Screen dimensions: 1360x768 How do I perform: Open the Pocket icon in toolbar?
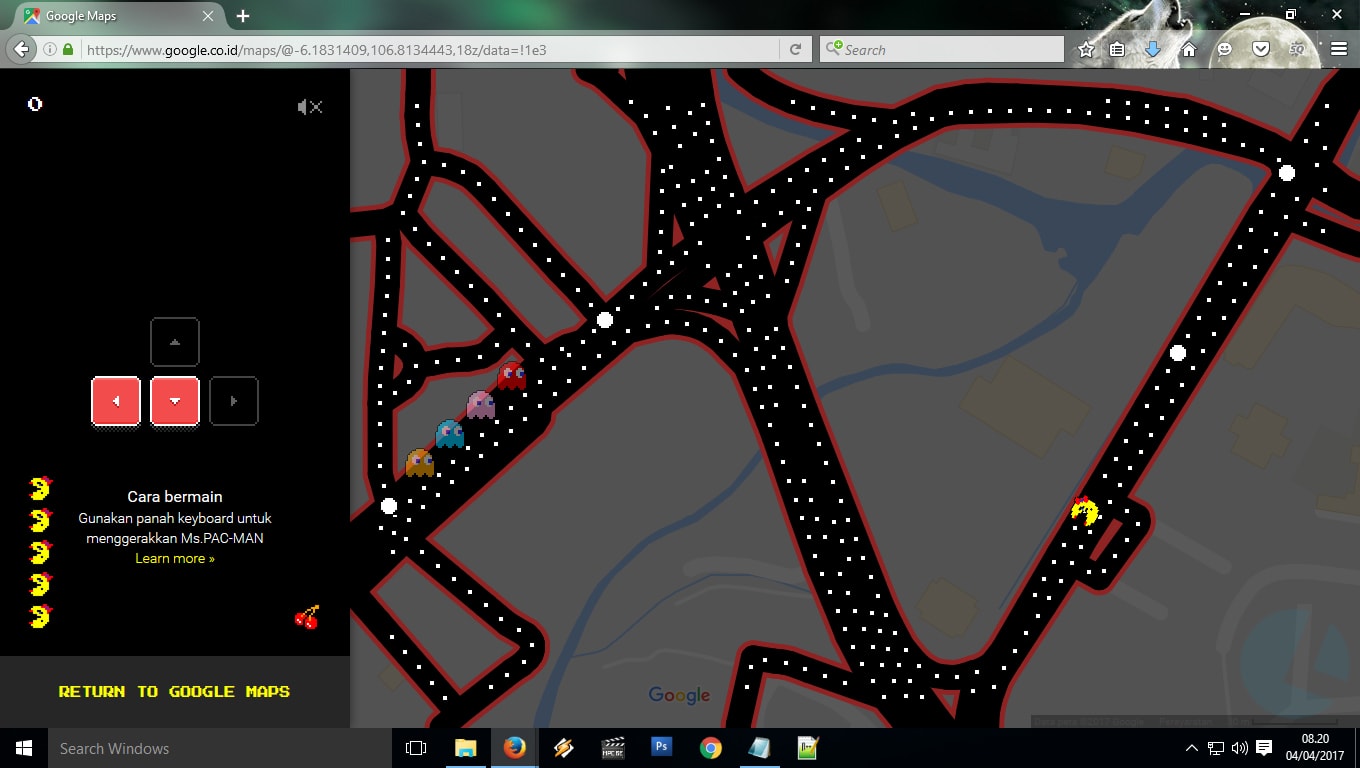tap(1261, 49)
